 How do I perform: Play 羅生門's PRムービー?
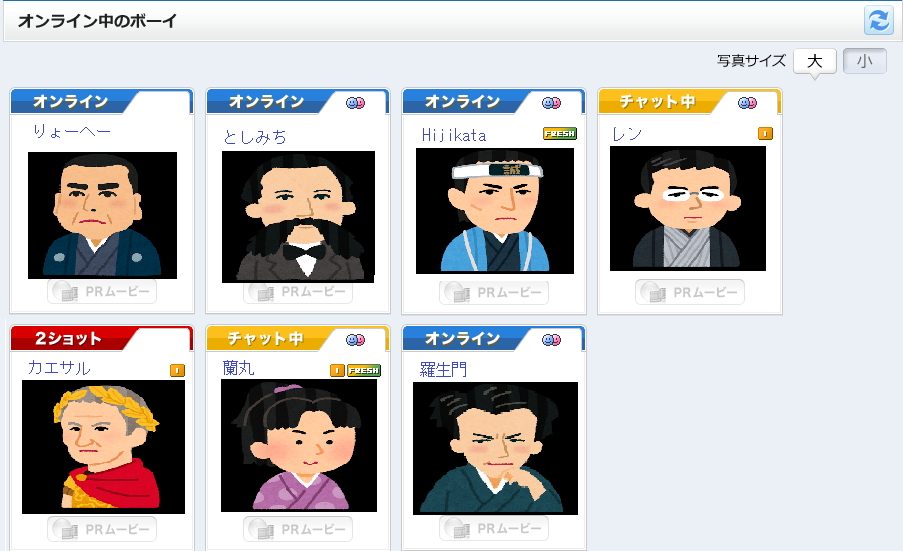(494, 529)
